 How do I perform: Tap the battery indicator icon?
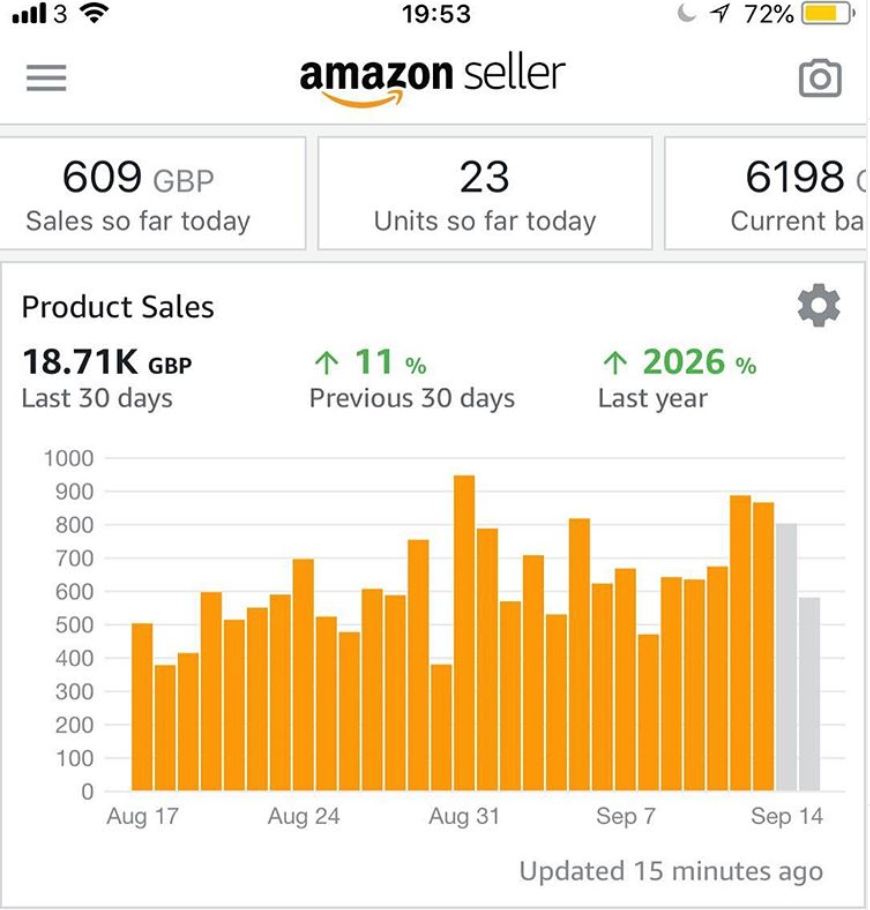(x=828, y=13)
